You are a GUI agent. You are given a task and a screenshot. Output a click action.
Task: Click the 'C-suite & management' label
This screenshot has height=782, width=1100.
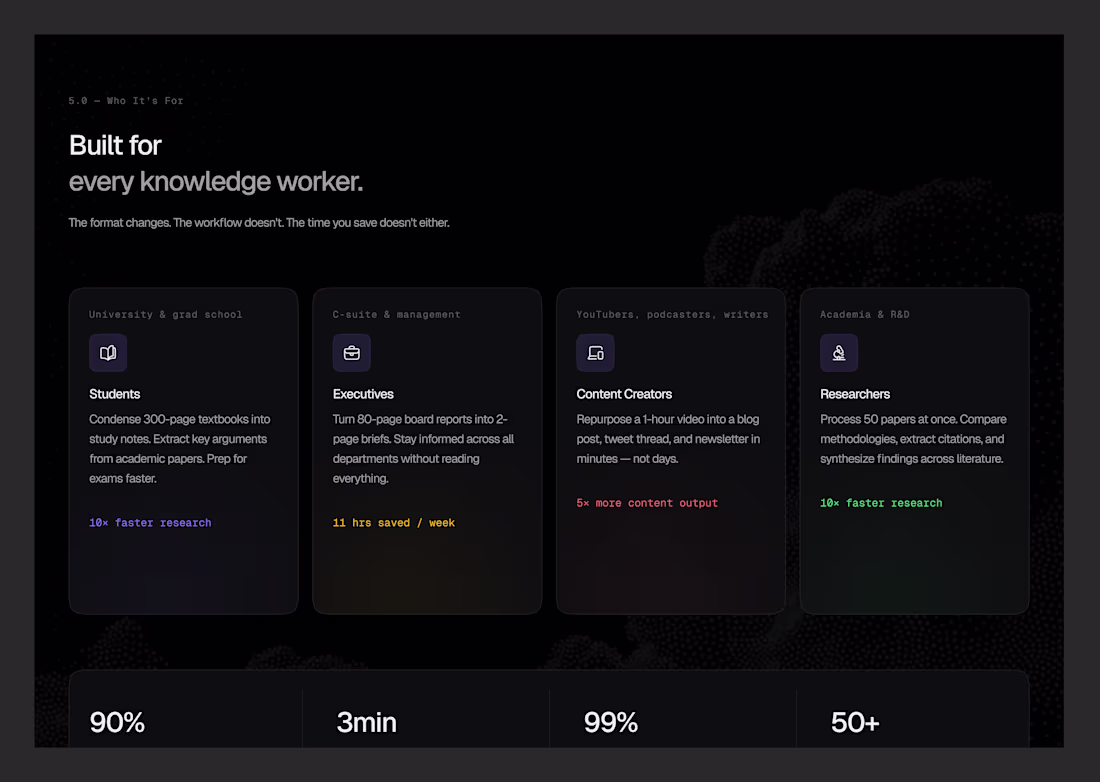coord(396,314)
